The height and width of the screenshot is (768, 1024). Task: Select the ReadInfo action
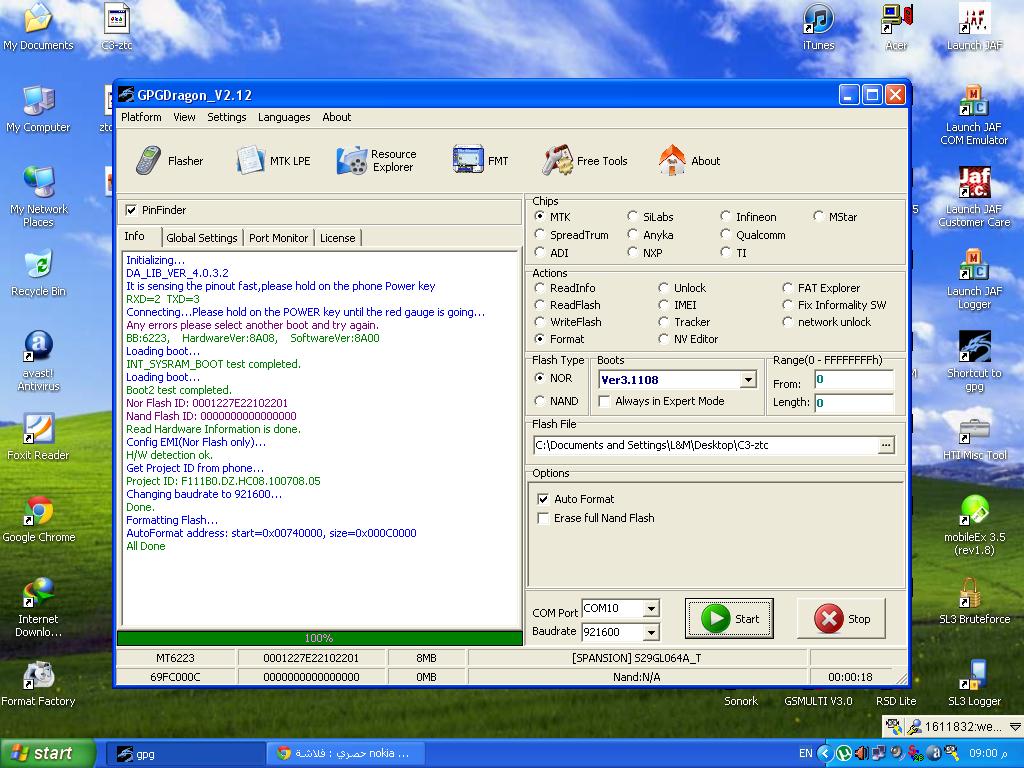pos(539,287)
